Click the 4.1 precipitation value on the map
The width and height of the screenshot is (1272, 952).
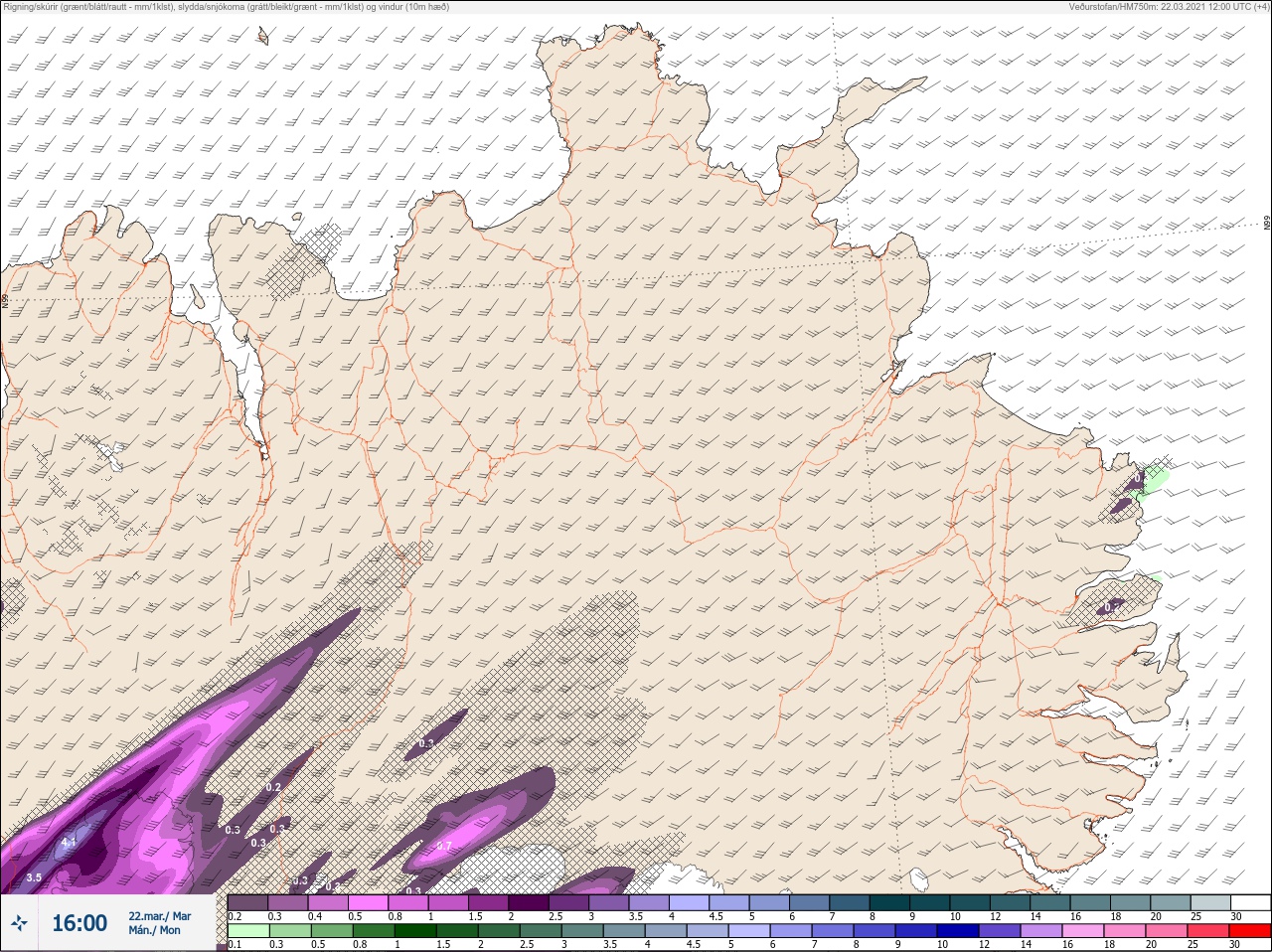tap(69, 843)
